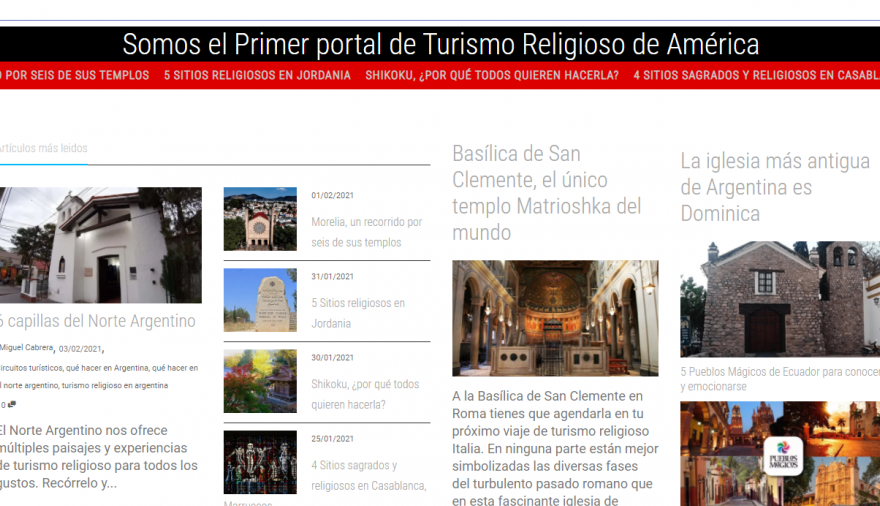Click author name Miguel Cabrera
The height and width of the screenshot is (506, 880).
pos(27,348)
